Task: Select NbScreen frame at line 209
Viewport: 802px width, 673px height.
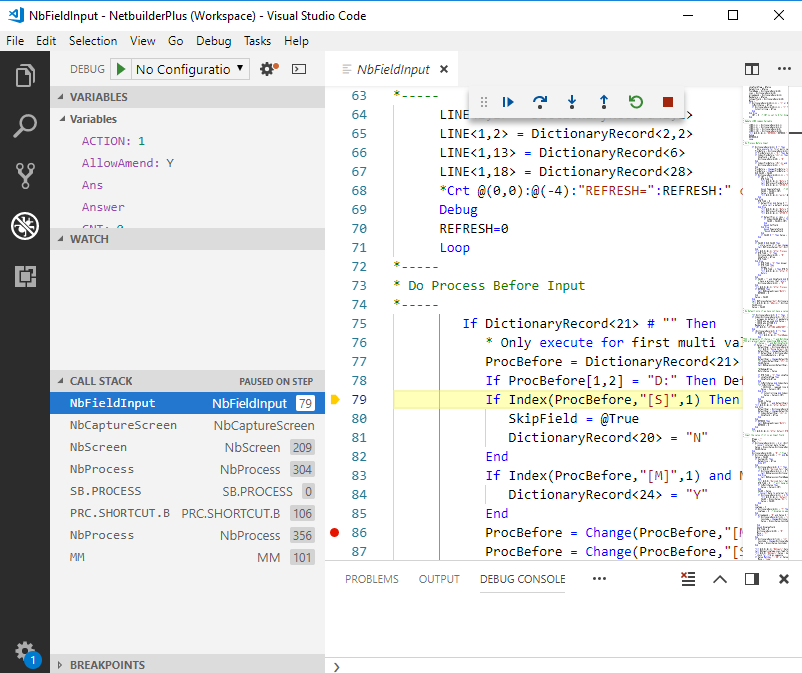Action: pos(187,447)
